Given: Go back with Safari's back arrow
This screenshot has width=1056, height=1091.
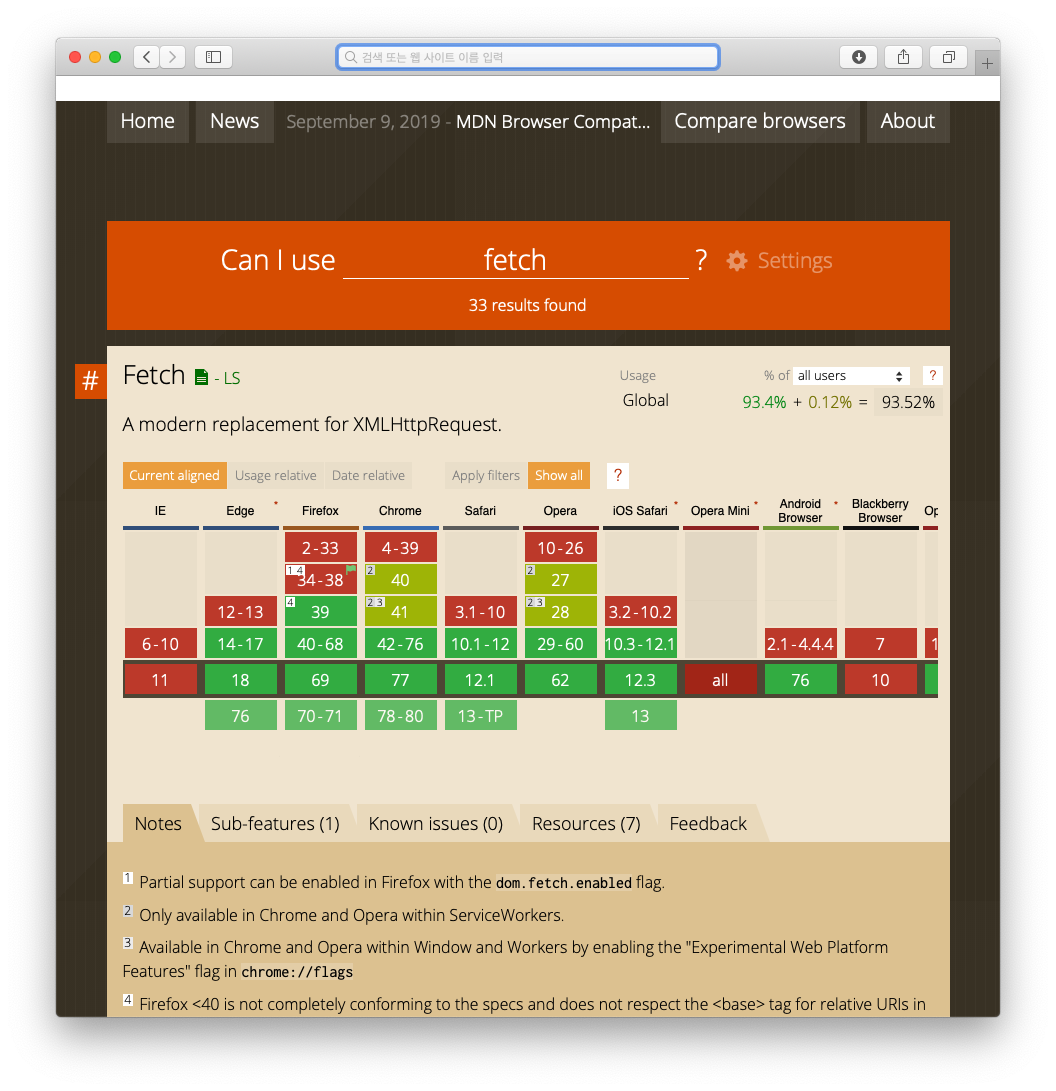Looking at the screenshot, I should click(x=147, y=57).
